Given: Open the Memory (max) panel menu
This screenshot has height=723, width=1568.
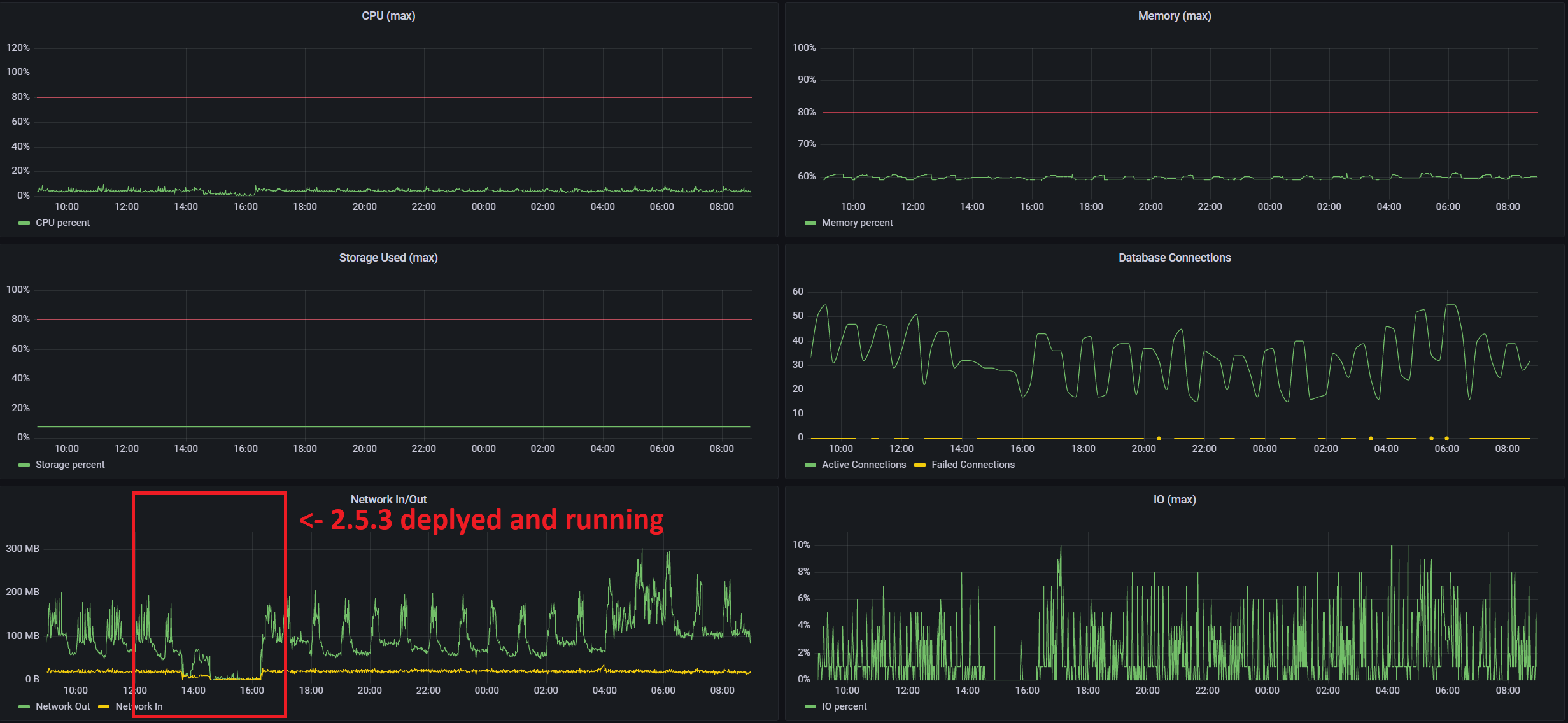Looking at the screenshot, I should [1175, 15].
